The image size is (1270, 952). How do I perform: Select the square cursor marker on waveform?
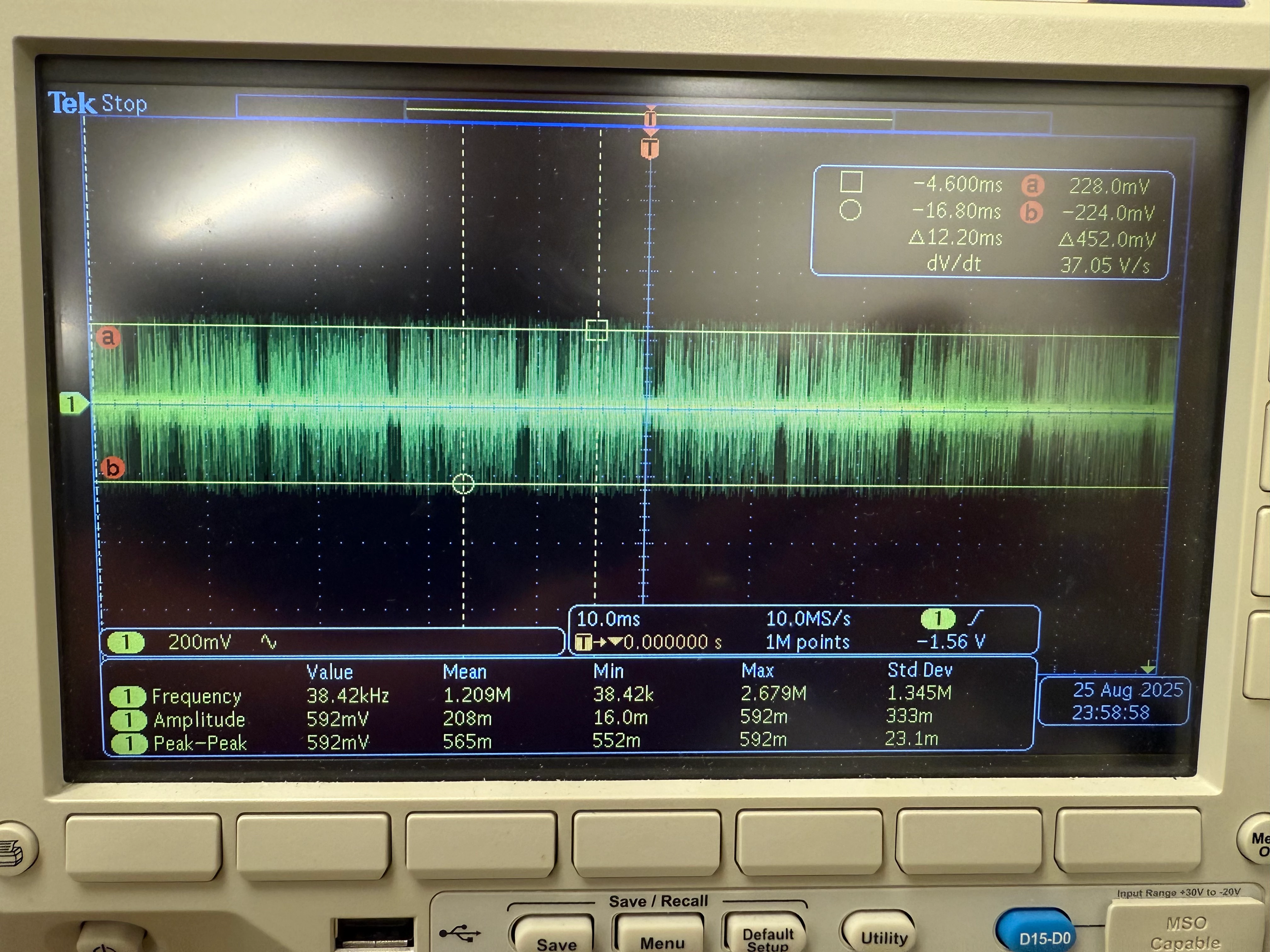point(597,331)
